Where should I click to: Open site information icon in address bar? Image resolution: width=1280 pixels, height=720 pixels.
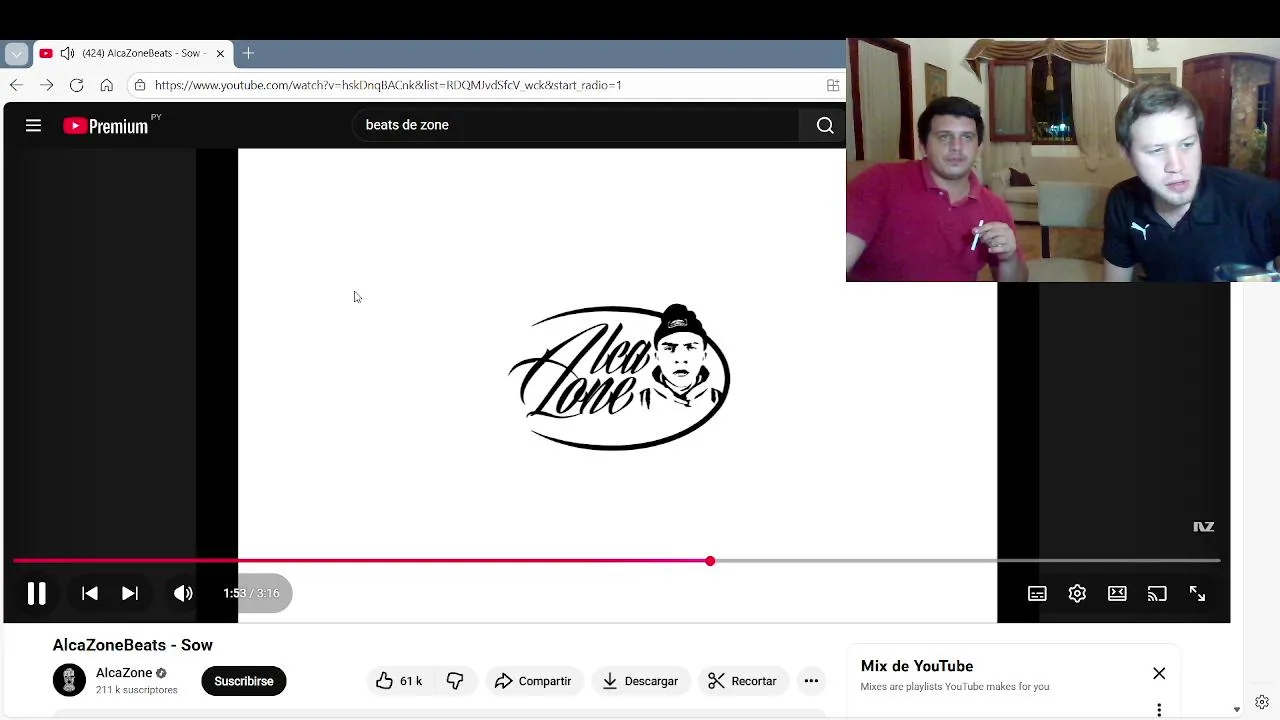tap(140, 85)
